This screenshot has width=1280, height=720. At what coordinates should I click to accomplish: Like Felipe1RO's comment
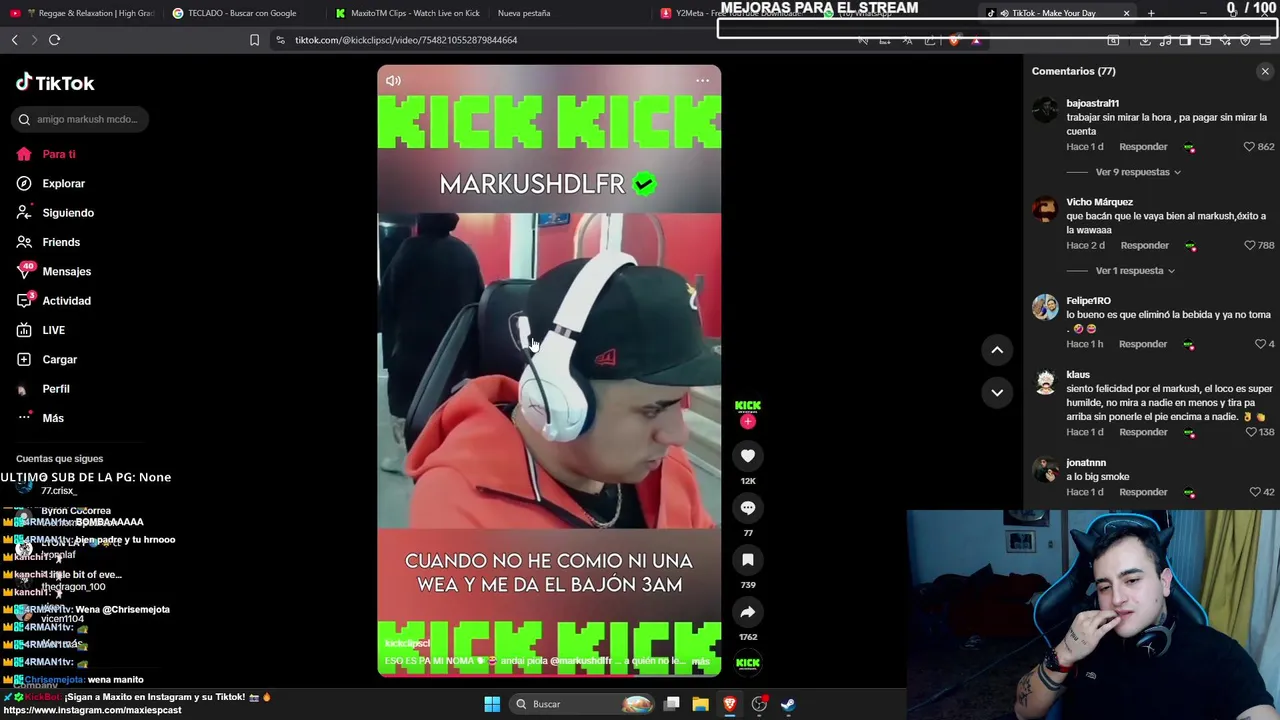pyautogui.click(x=1260, y=344)
